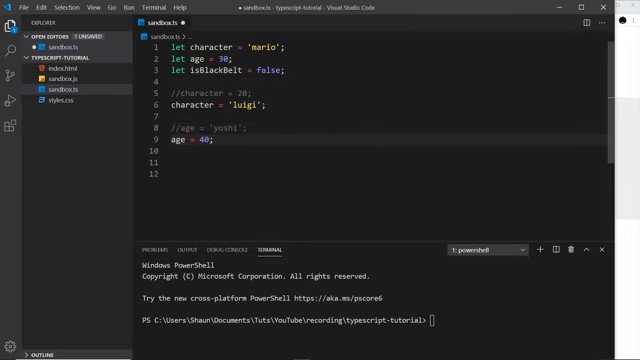640x360 pixels.
Task: Open the View menu
Action: [x=93, y=7]
